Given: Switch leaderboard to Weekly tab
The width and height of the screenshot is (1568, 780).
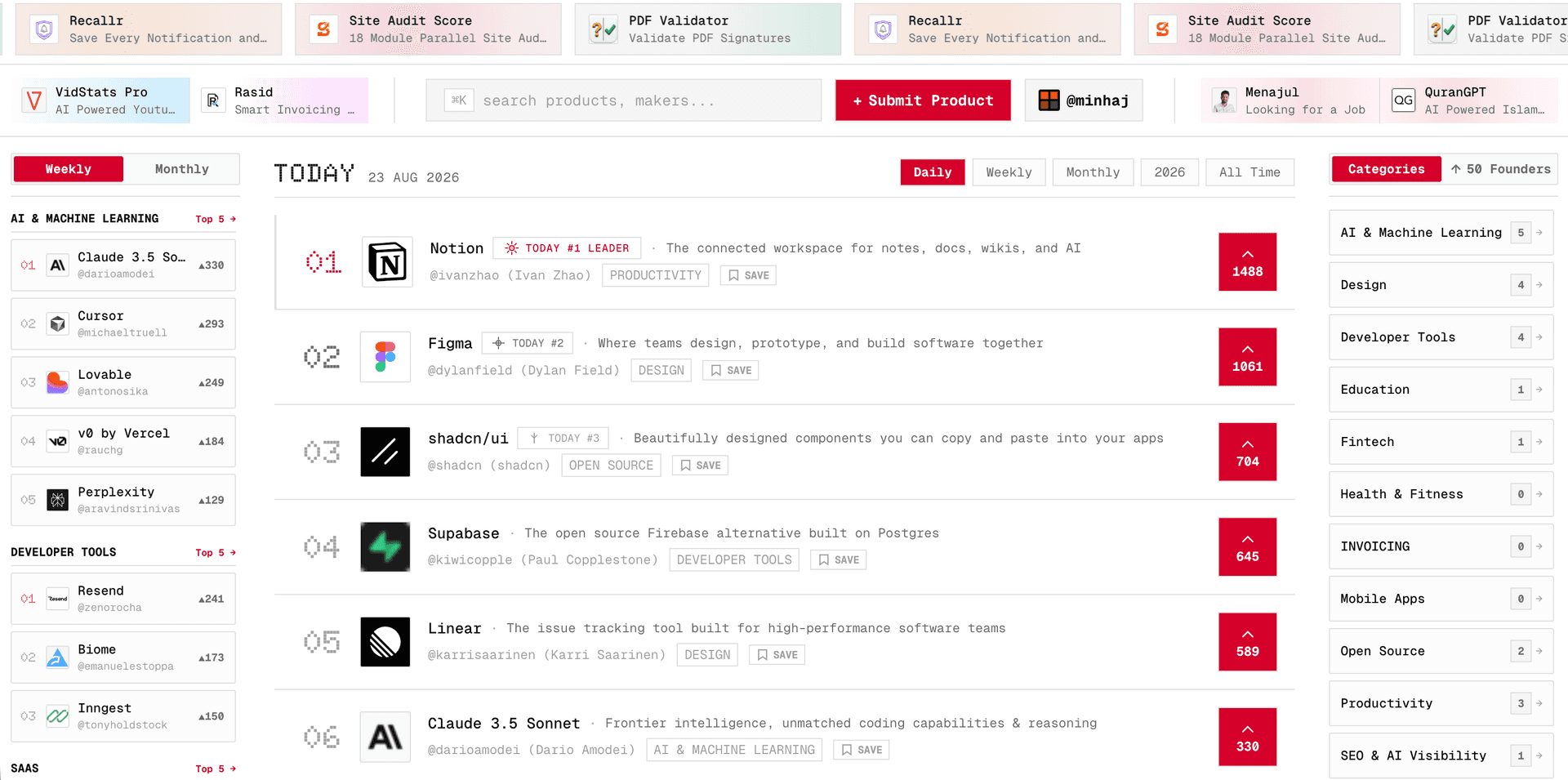Looking at the screenshot, I should pos(1009,172).
